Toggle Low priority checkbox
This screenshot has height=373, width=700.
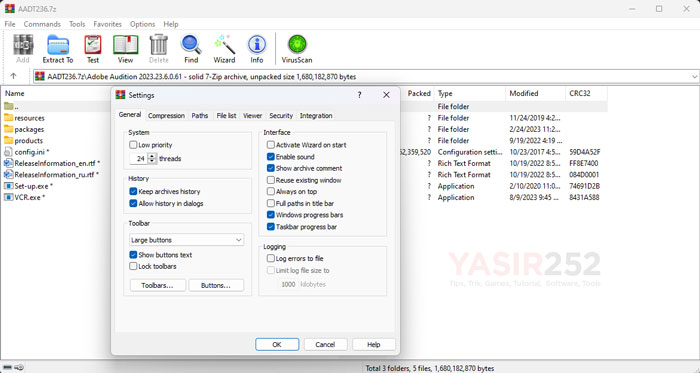coord(133,145)
